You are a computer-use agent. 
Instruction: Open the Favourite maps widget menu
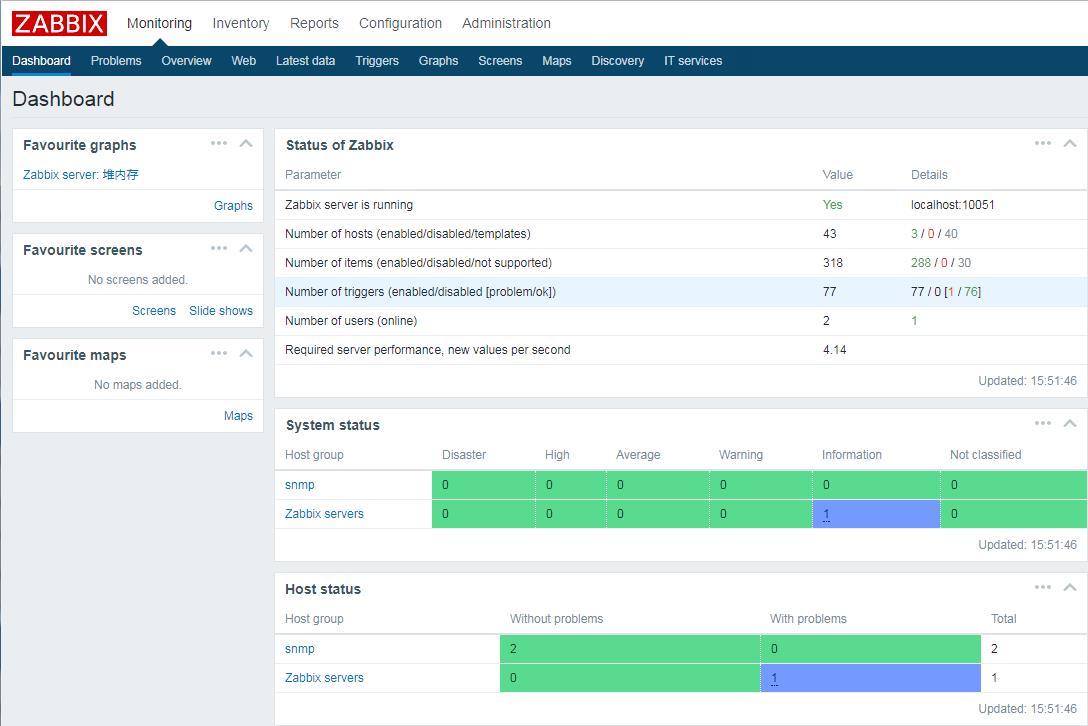(219, 353)
